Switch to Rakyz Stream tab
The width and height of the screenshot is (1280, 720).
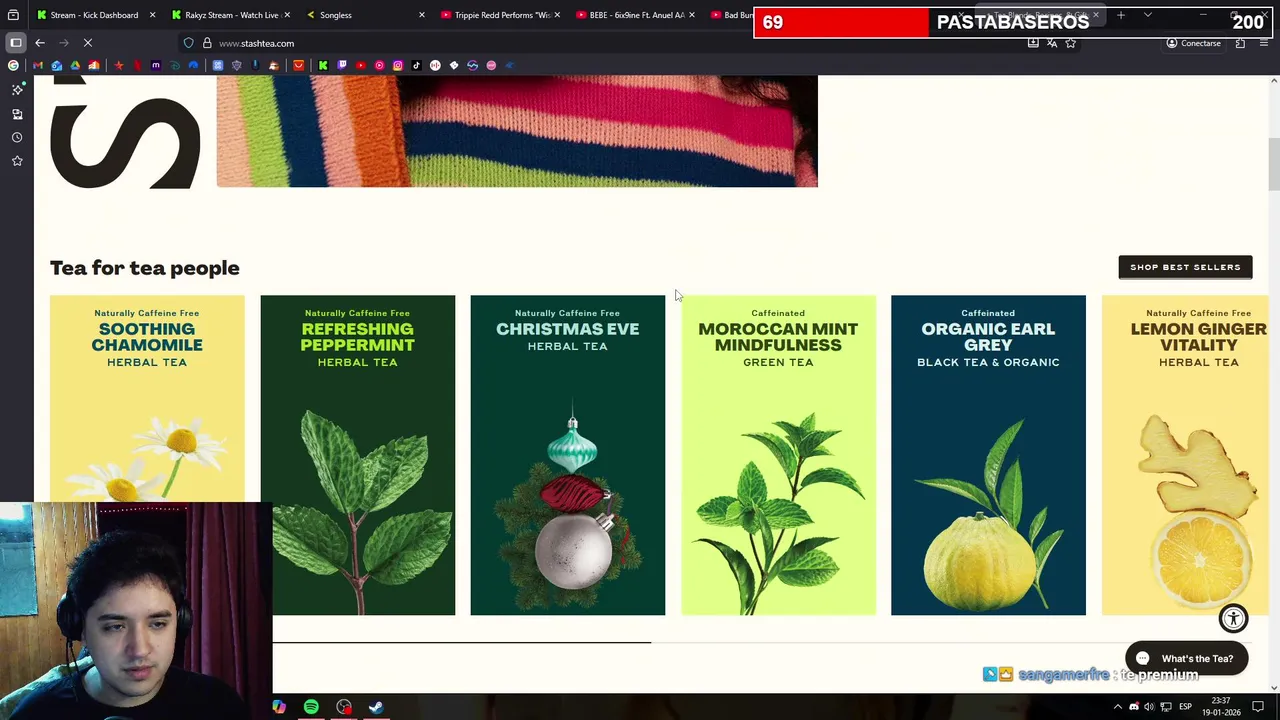(x=230, y=15)
